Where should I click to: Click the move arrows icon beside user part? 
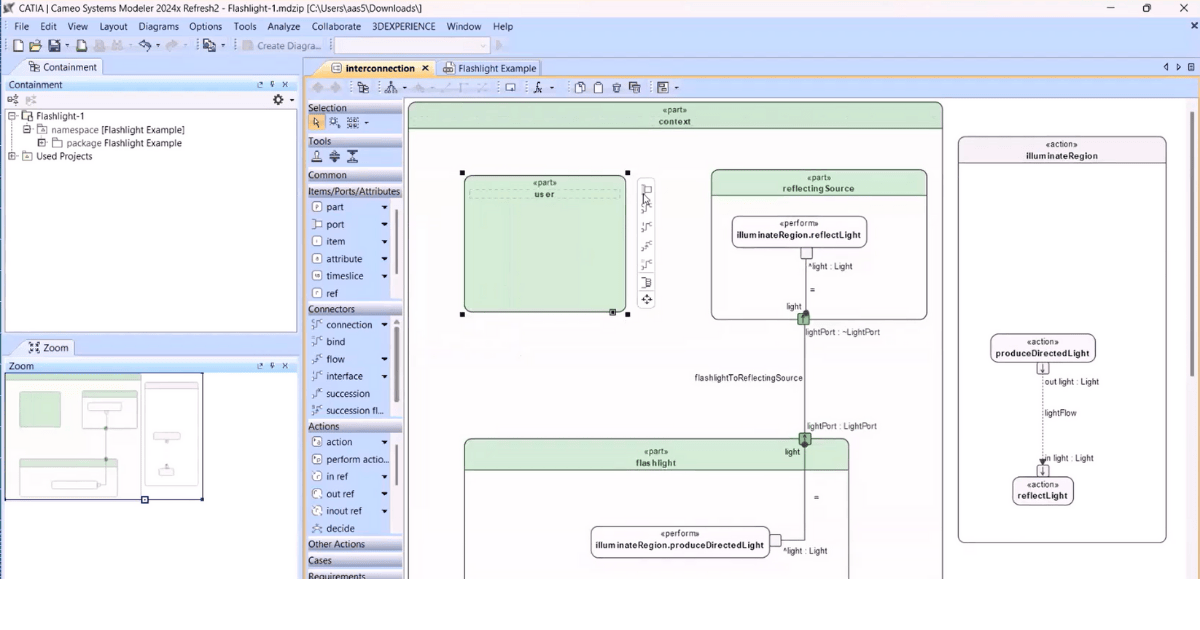(x=646, y=299)
